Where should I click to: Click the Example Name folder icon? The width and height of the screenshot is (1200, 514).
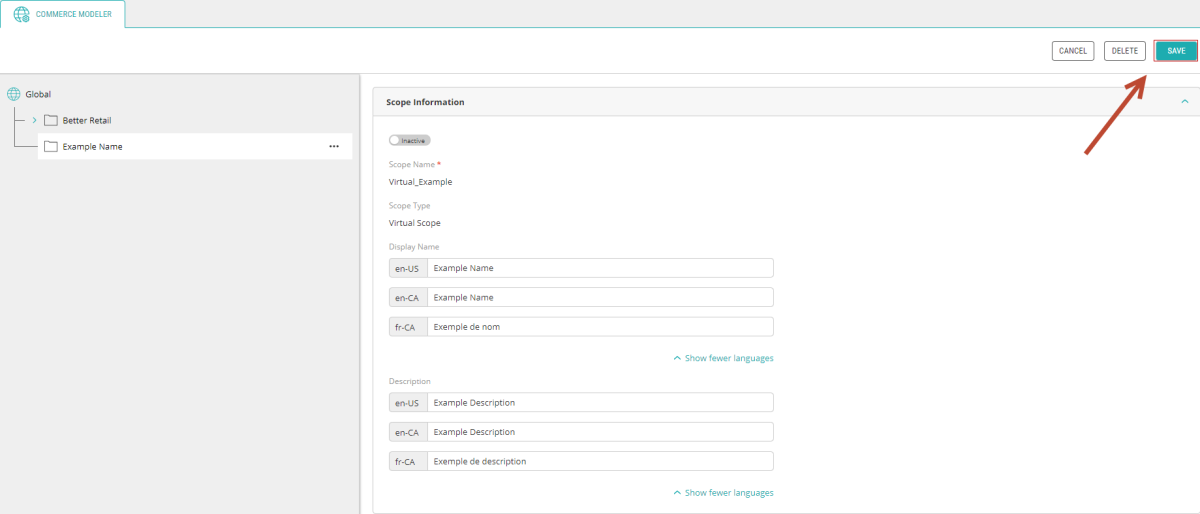click(51, 146)
